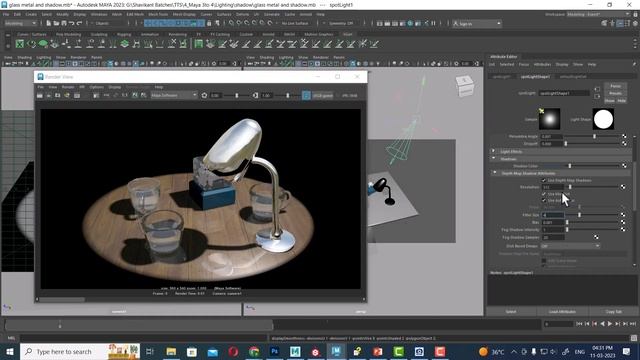Click map button beside Filter Size slider
This screenshot has width=640, height=360.
tap(623, 214)
